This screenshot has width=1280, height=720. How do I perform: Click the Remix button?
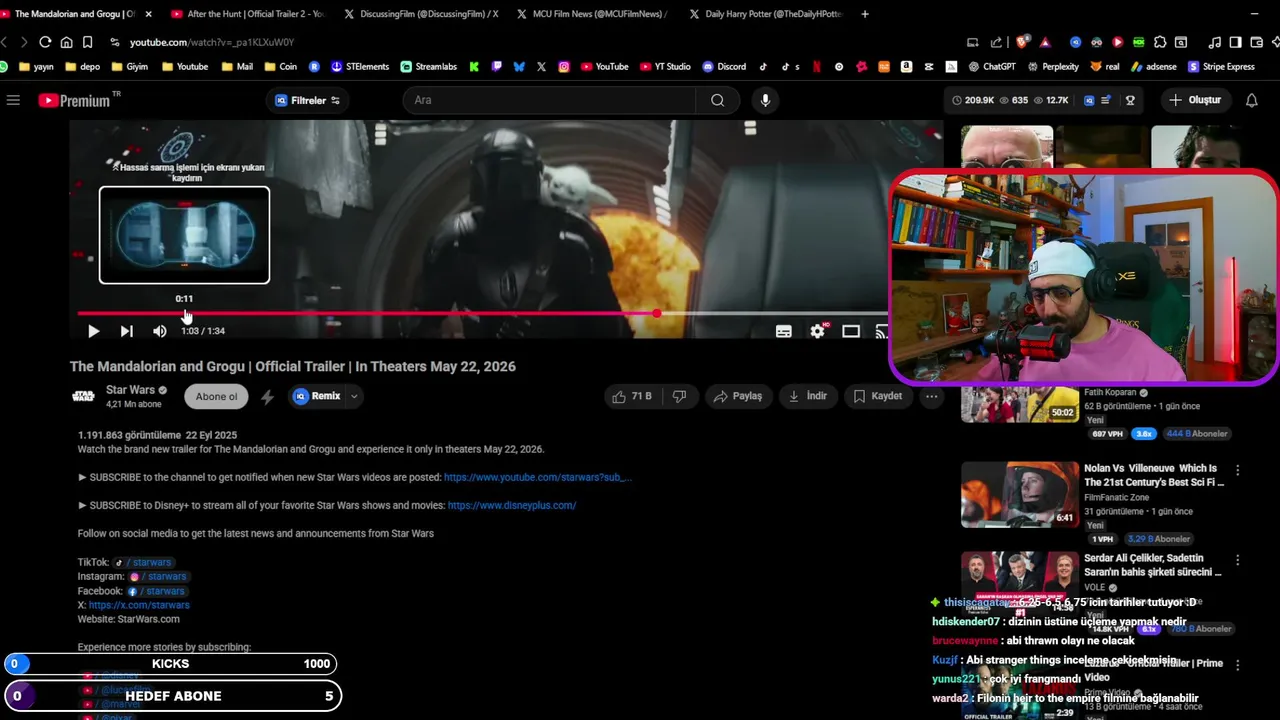coord(317,396)
